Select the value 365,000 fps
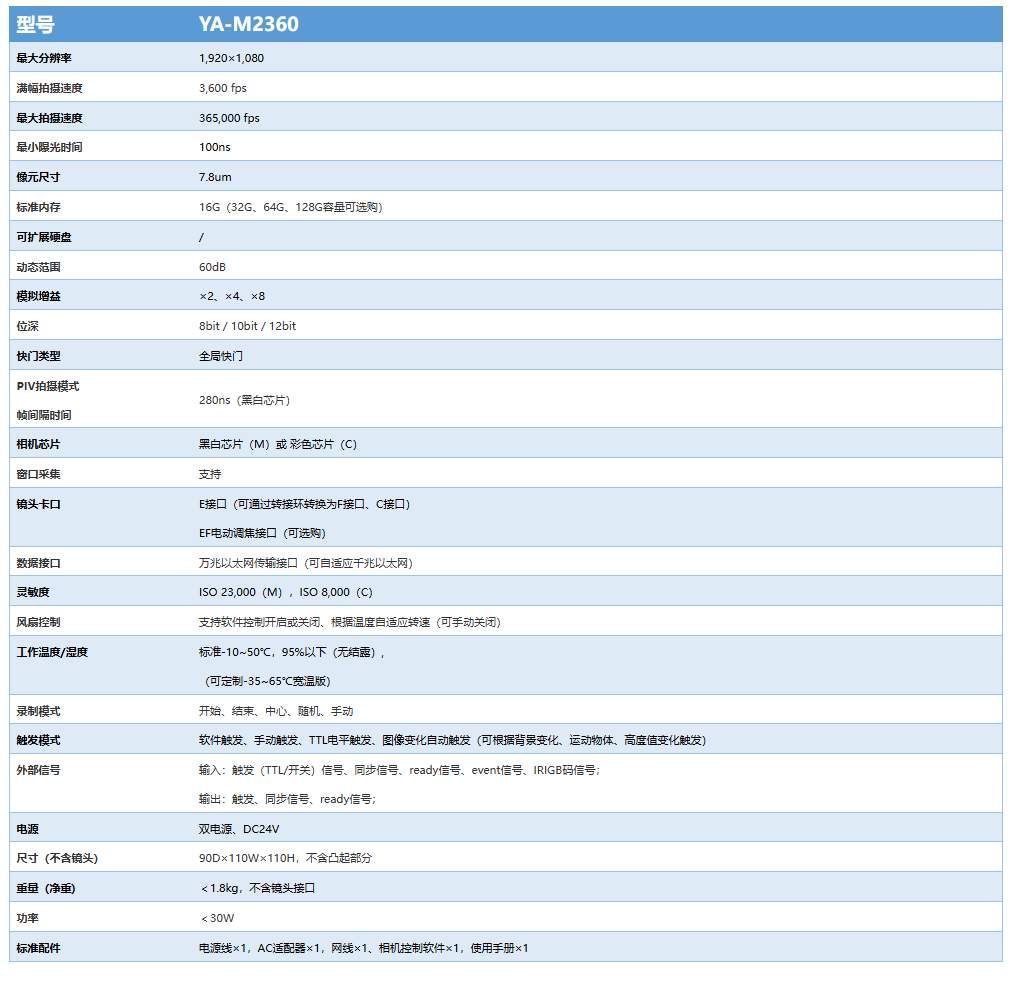 coord(229,118)
